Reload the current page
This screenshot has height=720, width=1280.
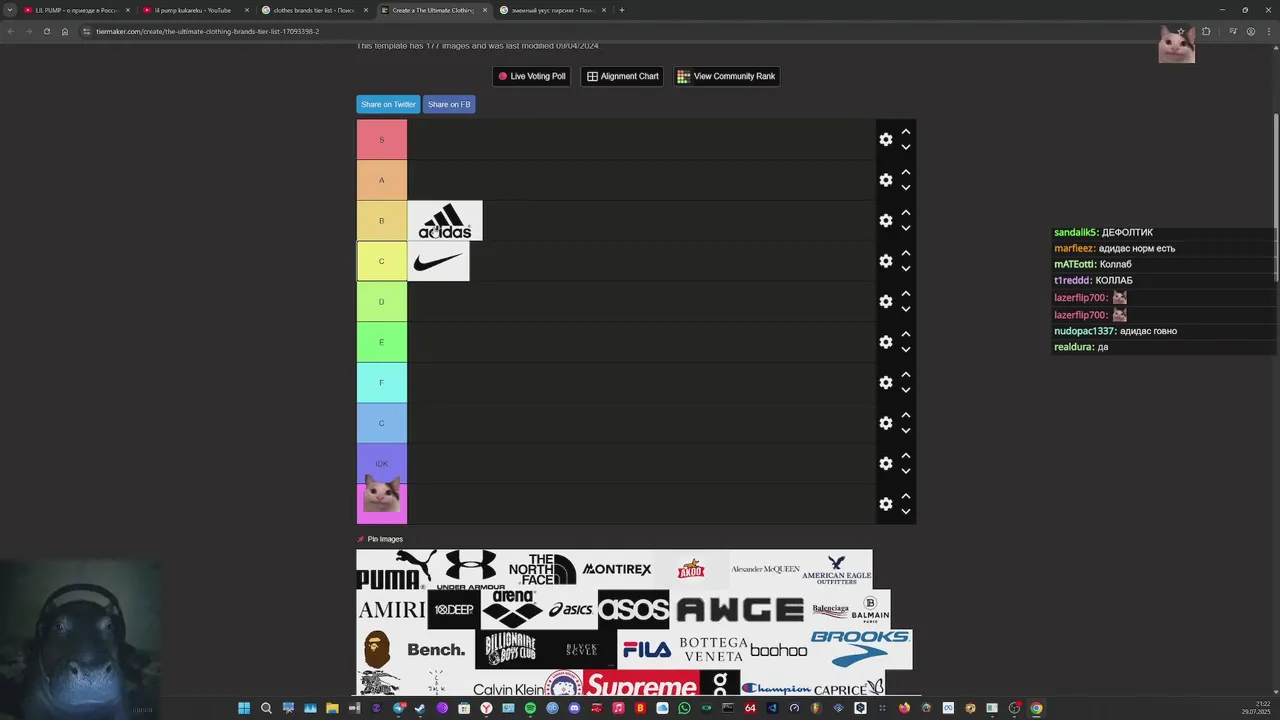pyautogui.click(x=46, y=31)
